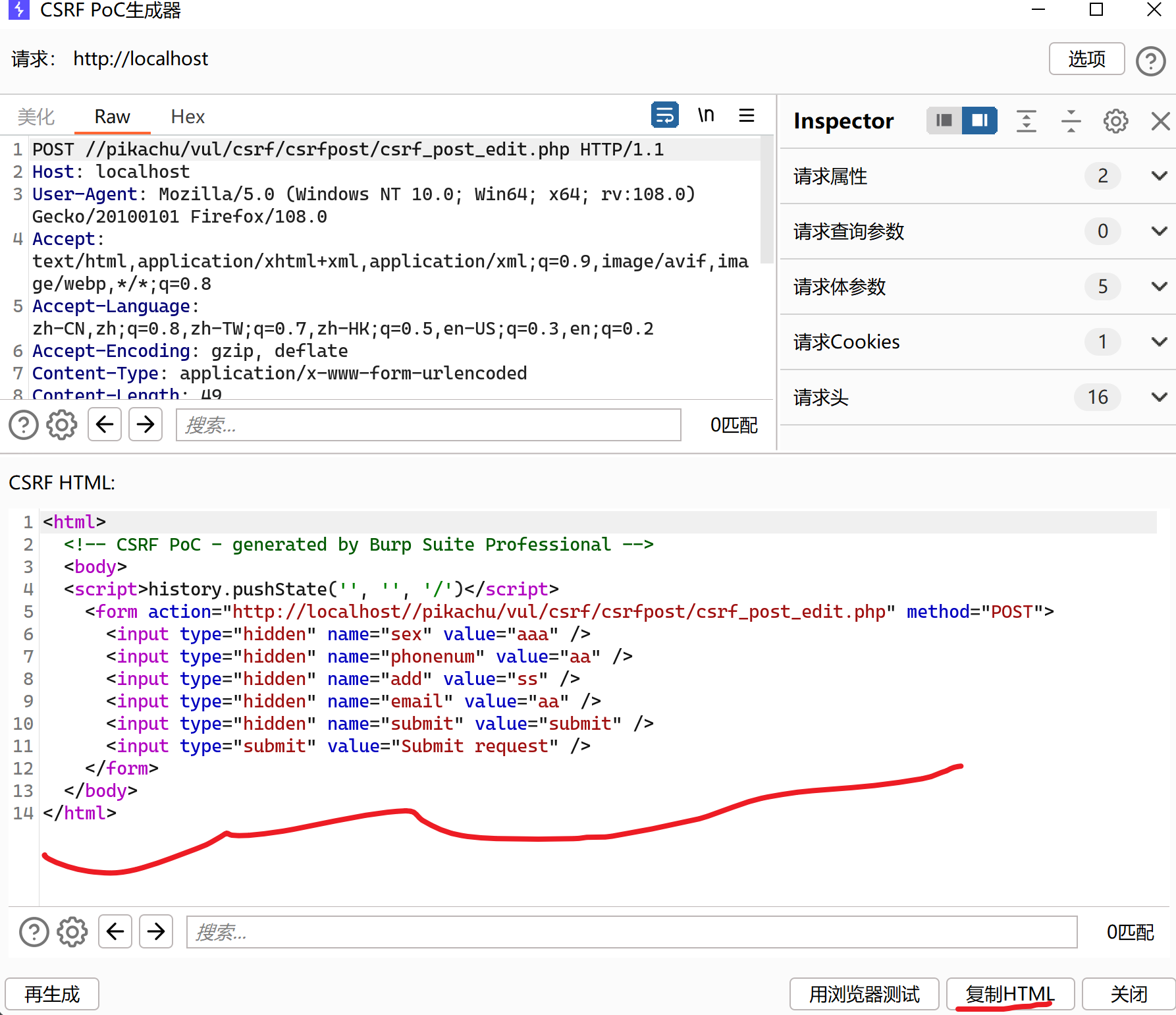This screenshot has height=1015, width=1176.
Task: Switch to Raw tab
Action: [x=113, y=117]
